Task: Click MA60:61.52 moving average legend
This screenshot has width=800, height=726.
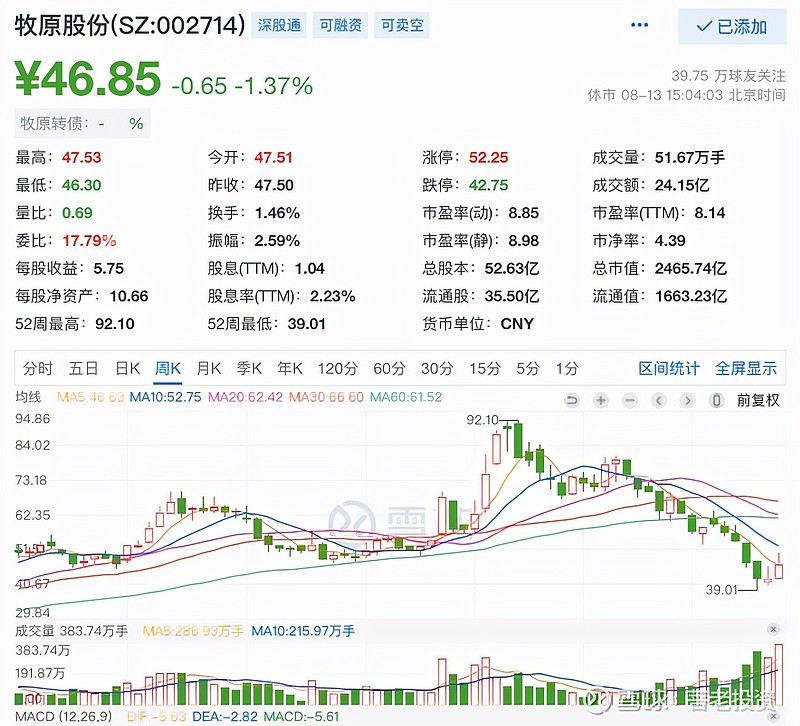Action: [406, 397]
